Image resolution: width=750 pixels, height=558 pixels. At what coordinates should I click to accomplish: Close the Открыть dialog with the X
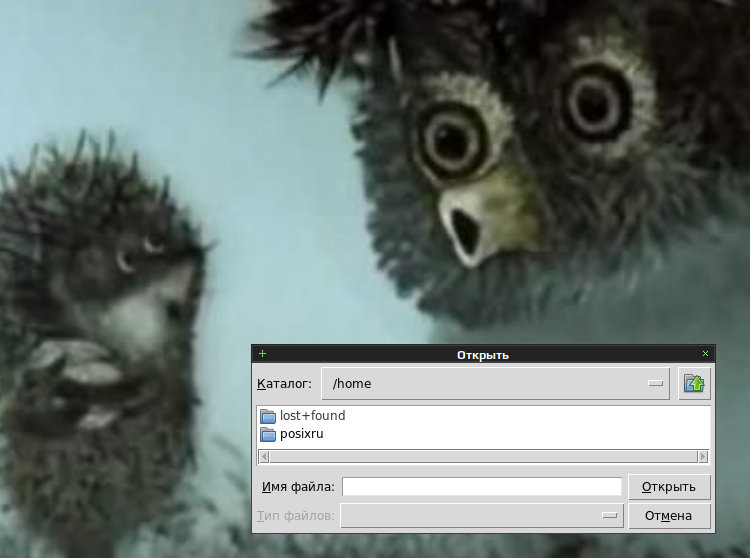click(705, 353)
